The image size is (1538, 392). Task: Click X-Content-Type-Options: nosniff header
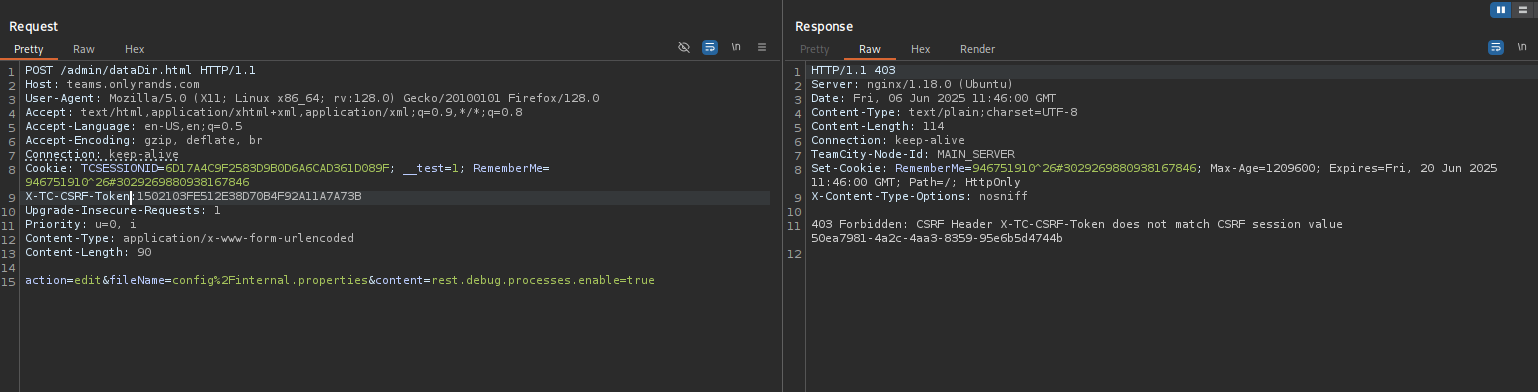919,196
